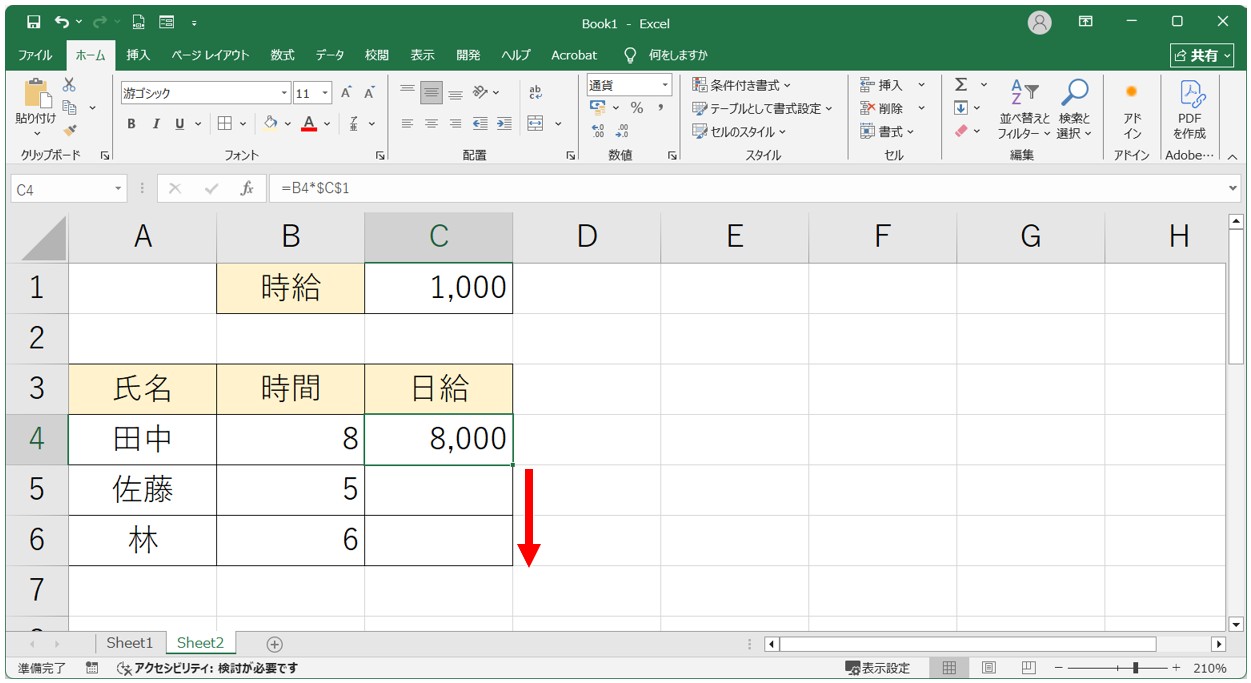Toggle Wrap Text (ab) button
The image size is (1251, 683).
click(536, 93)
